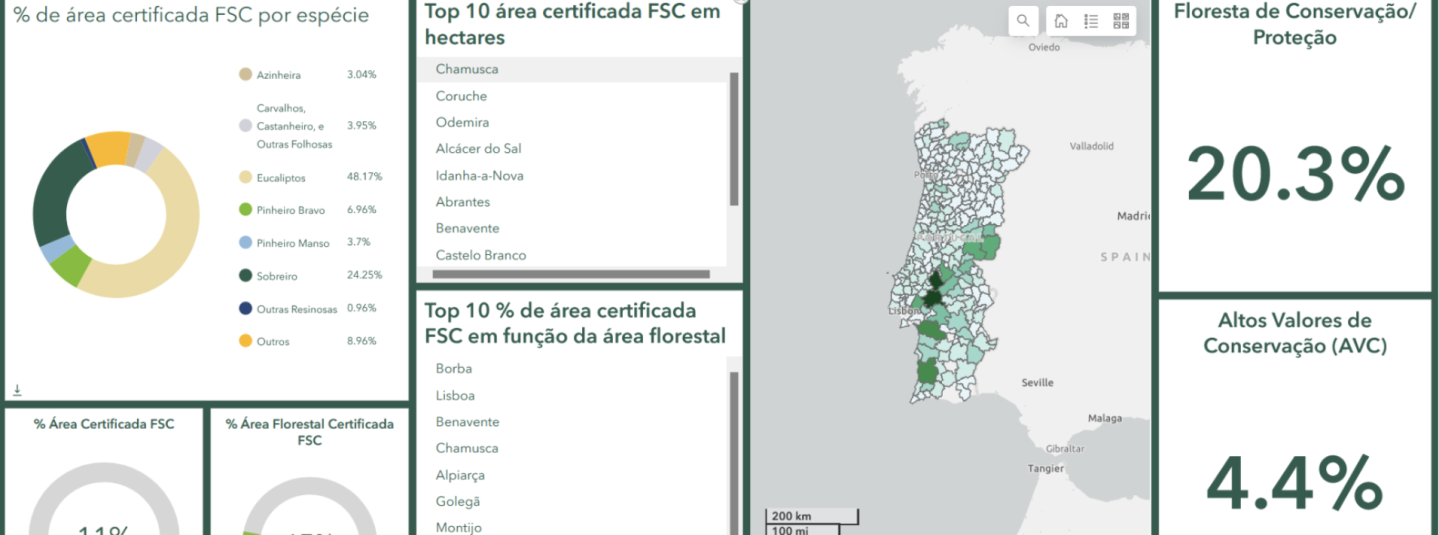Viewport: 1439px width, 535px height.
Task: Select Pinheiro Bravo legend swatch
Action: (245, 210)
